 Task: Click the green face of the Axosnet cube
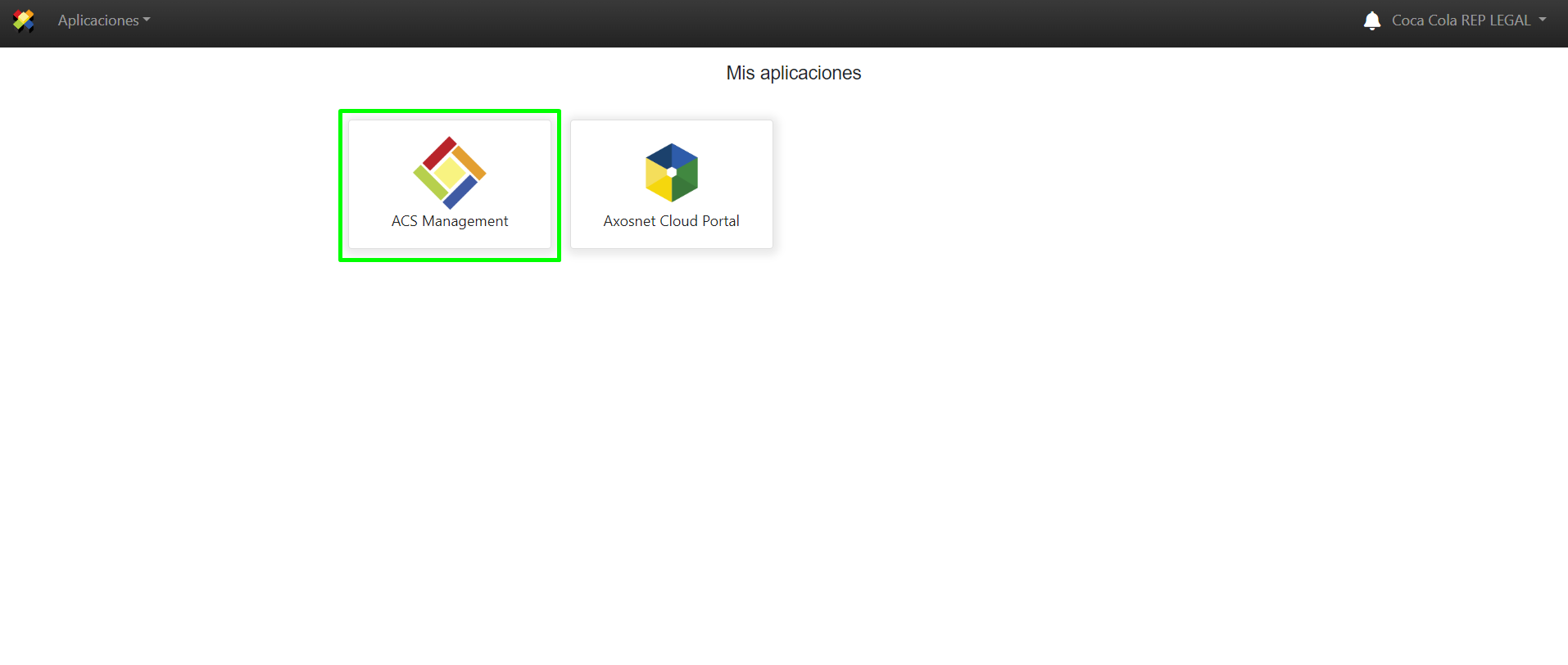click(x=687, y=182)
